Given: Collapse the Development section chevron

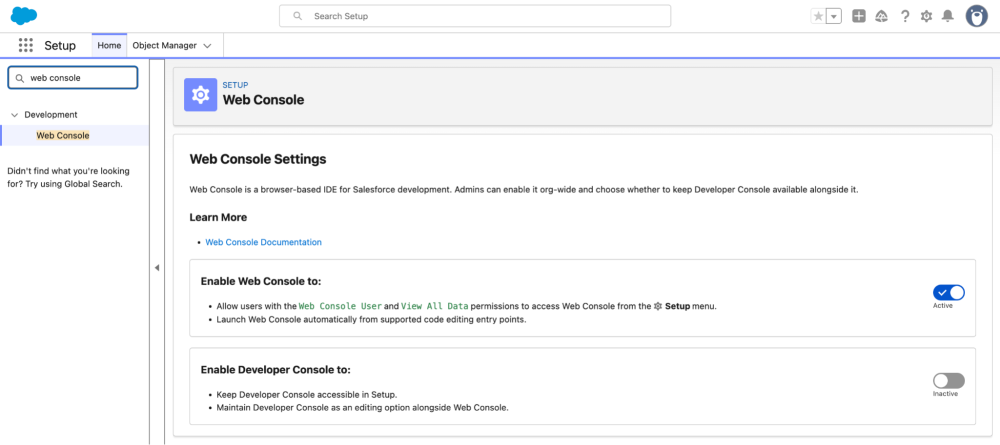Looking at the screenshot, I should pyautogui.click(x=14, y=115).
